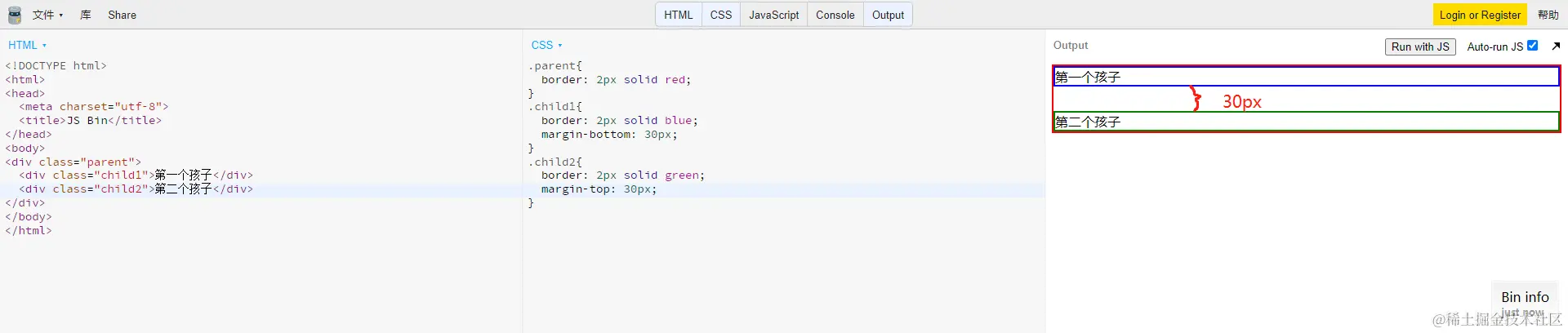Toggle the Console panel tab

[835, 15]
